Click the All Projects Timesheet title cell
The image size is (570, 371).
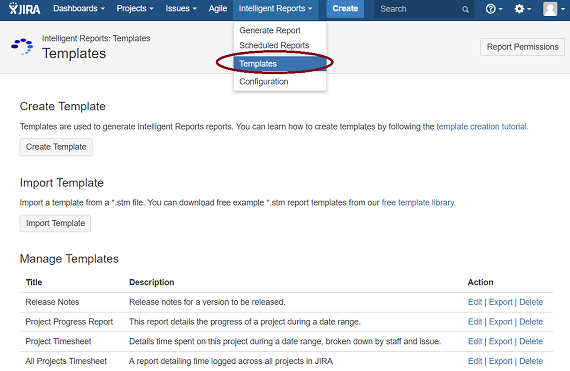click(x=66, y=361)
